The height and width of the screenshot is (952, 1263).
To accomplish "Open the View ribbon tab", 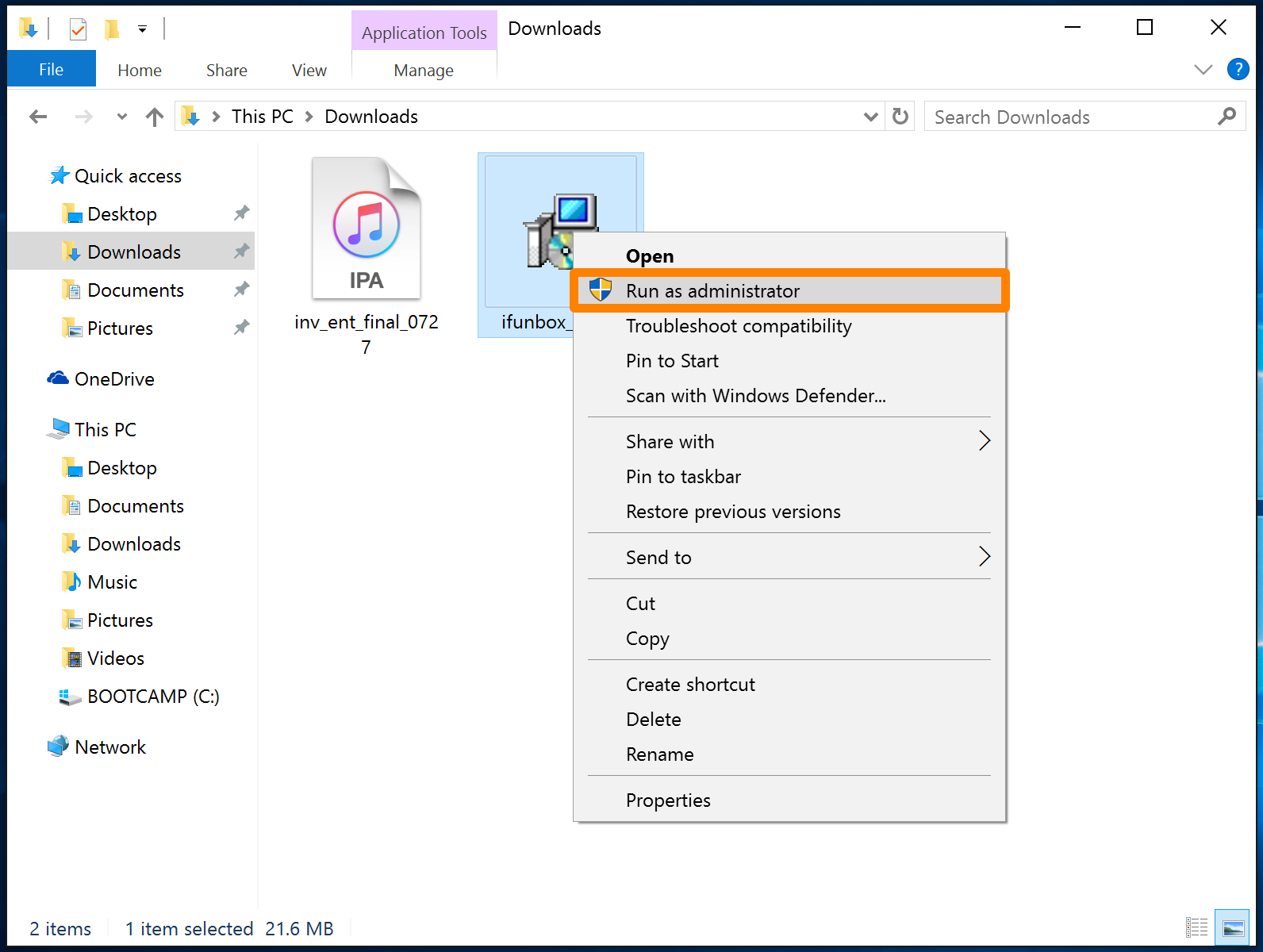I will tap(309, 71).
